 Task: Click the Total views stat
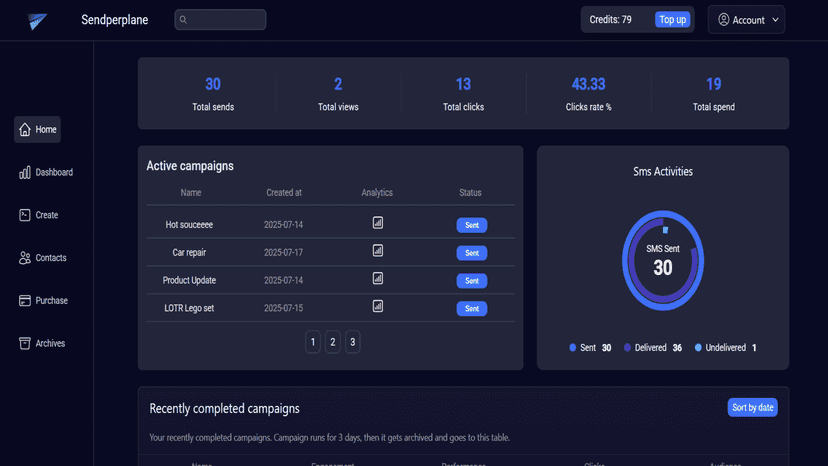coord(338,94)
